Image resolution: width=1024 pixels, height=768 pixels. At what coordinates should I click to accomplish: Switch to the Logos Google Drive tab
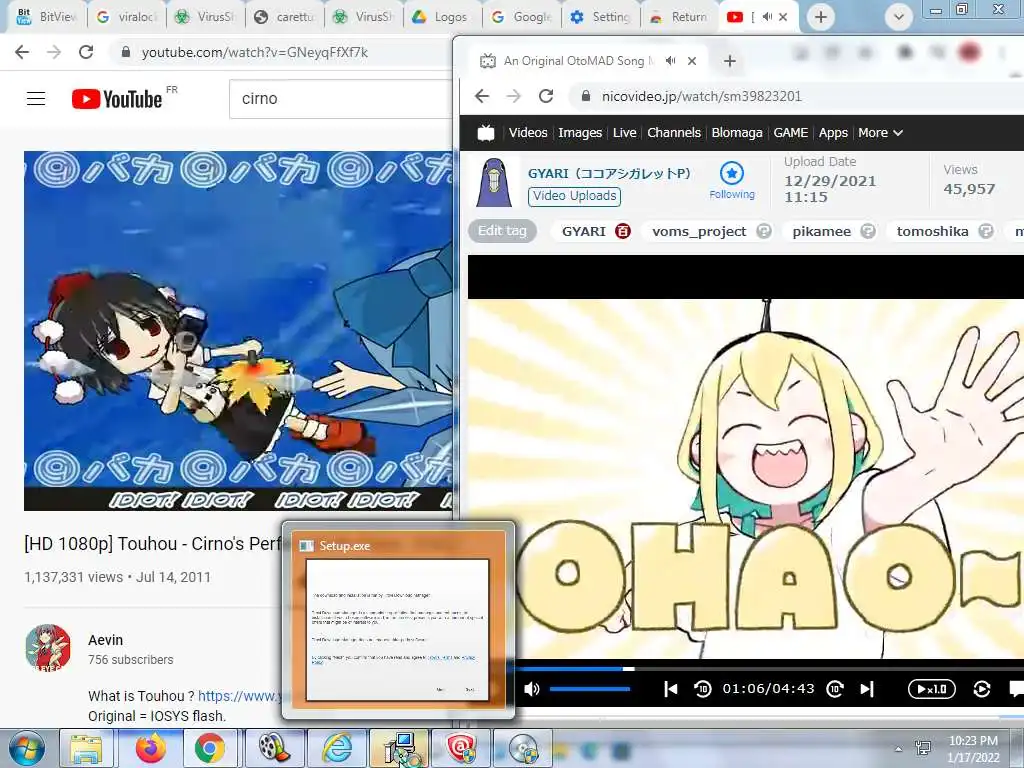coord(442,16)
